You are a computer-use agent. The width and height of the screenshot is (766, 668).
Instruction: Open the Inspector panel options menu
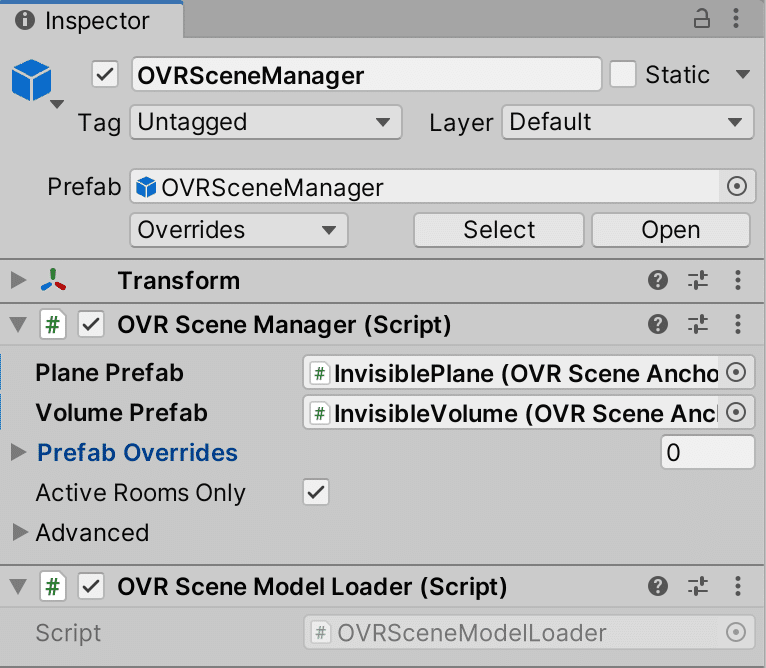click(x=738, y=19)
